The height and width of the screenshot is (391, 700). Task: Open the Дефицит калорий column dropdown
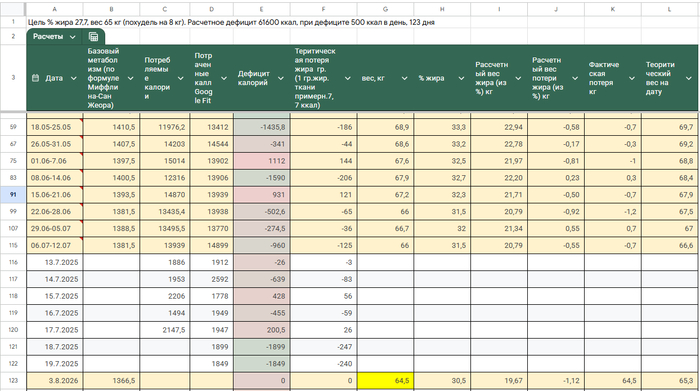click(281, 78)
